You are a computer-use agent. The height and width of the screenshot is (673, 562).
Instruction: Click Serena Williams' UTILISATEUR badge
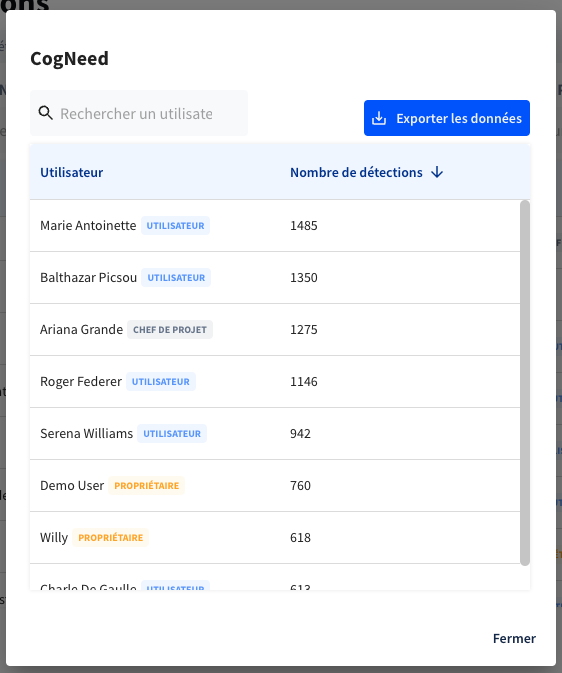172,434
